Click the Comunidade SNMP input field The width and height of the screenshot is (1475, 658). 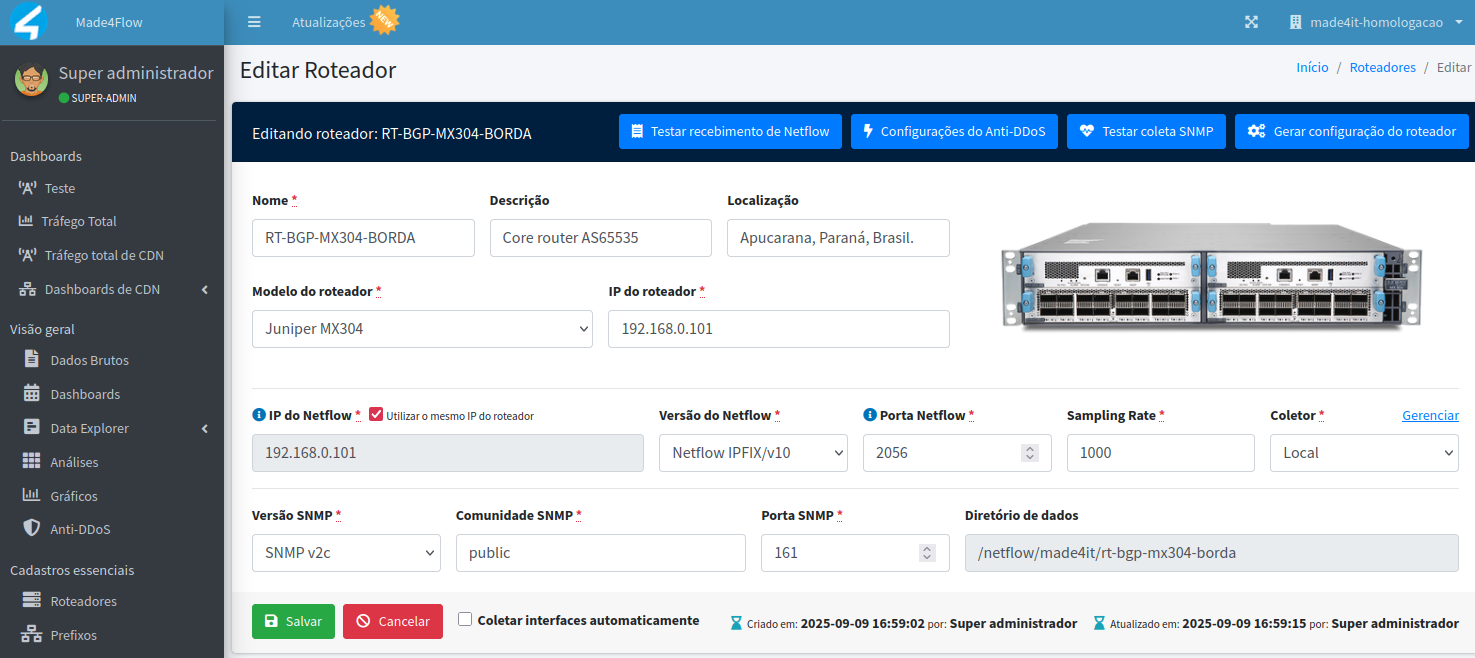click(x=600, y=553)
